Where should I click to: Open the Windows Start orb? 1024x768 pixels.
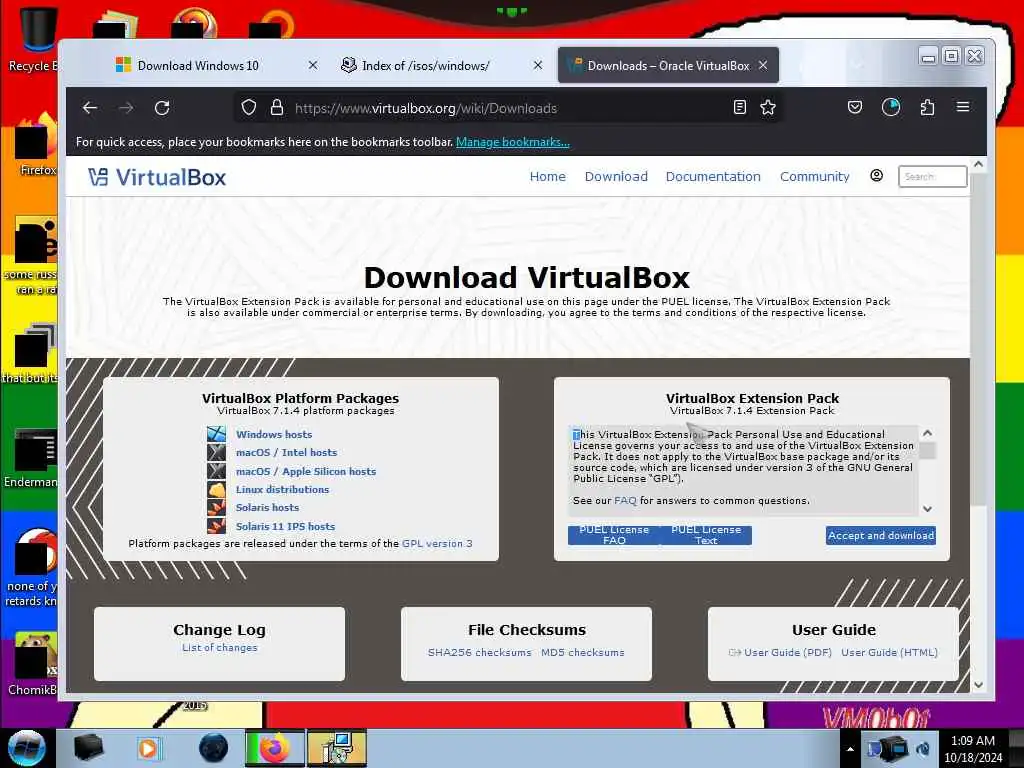pyautogui.click(x=26, y=748)
